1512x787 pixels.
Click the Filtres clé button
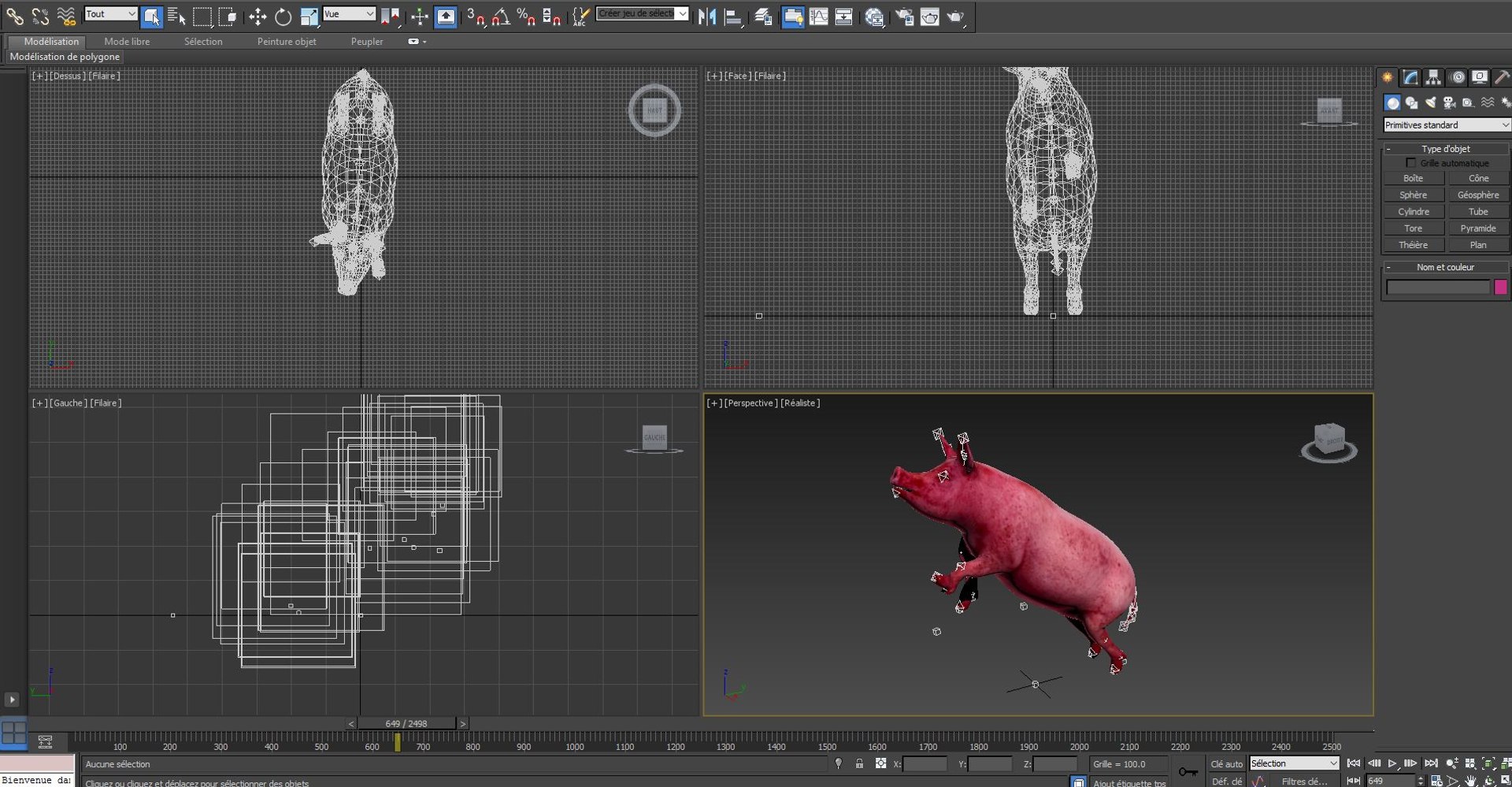[x=1304, y=781]
